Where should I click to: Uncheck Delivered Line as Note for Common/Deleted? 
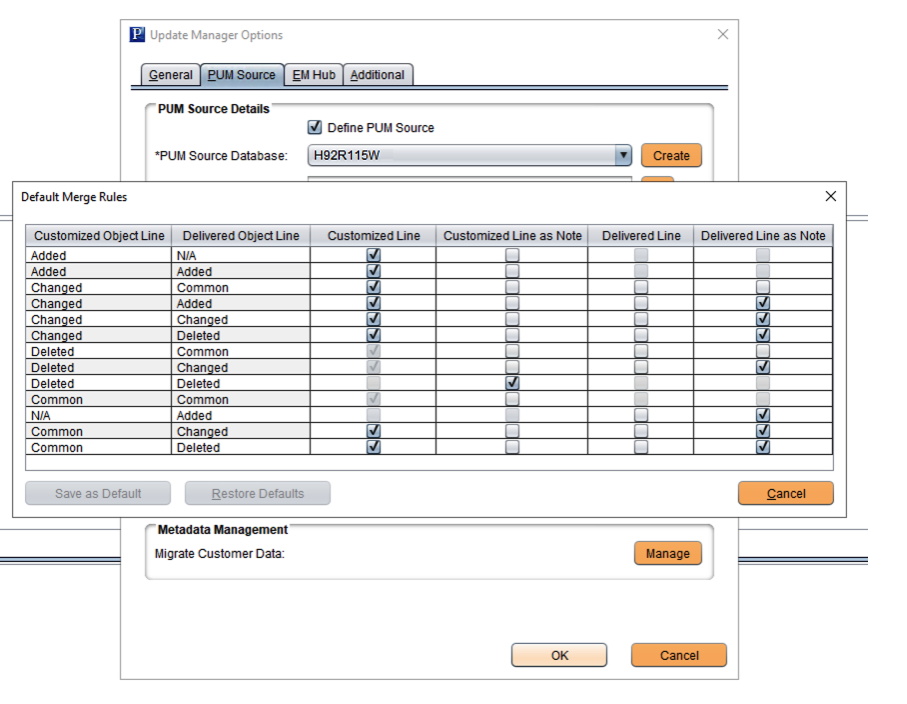coord(763,448)
